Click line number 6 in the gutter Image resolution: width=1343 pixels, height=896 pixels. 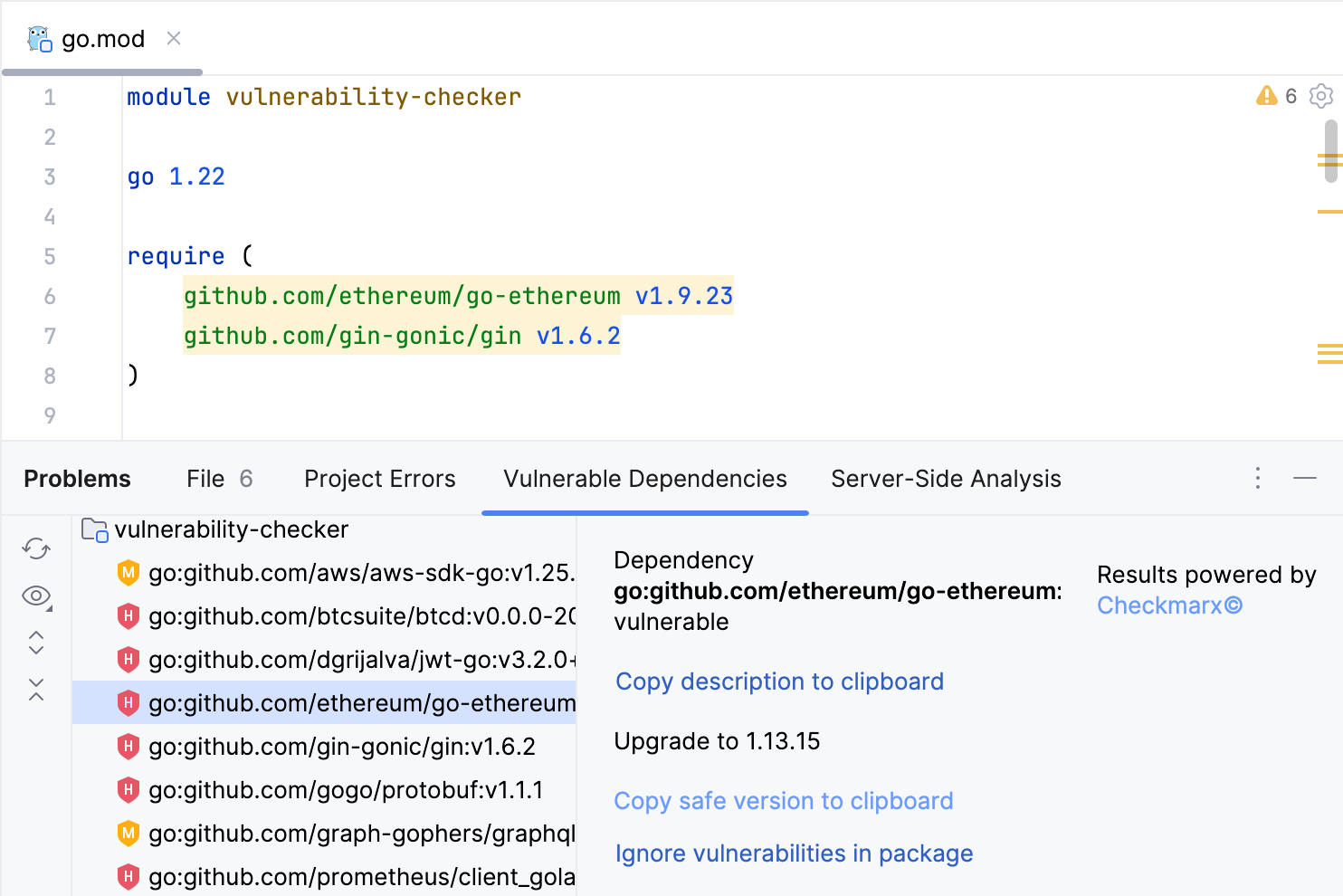(x=50, y=296)
